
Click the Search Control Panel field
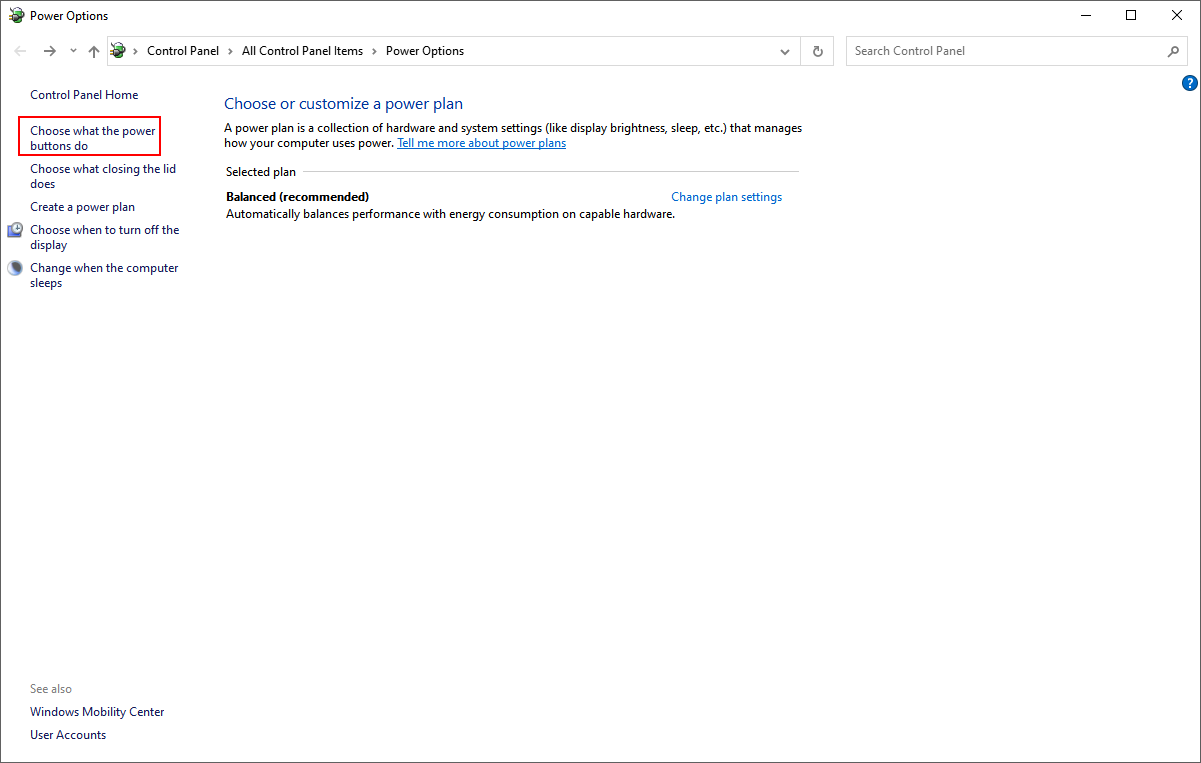1005,51
